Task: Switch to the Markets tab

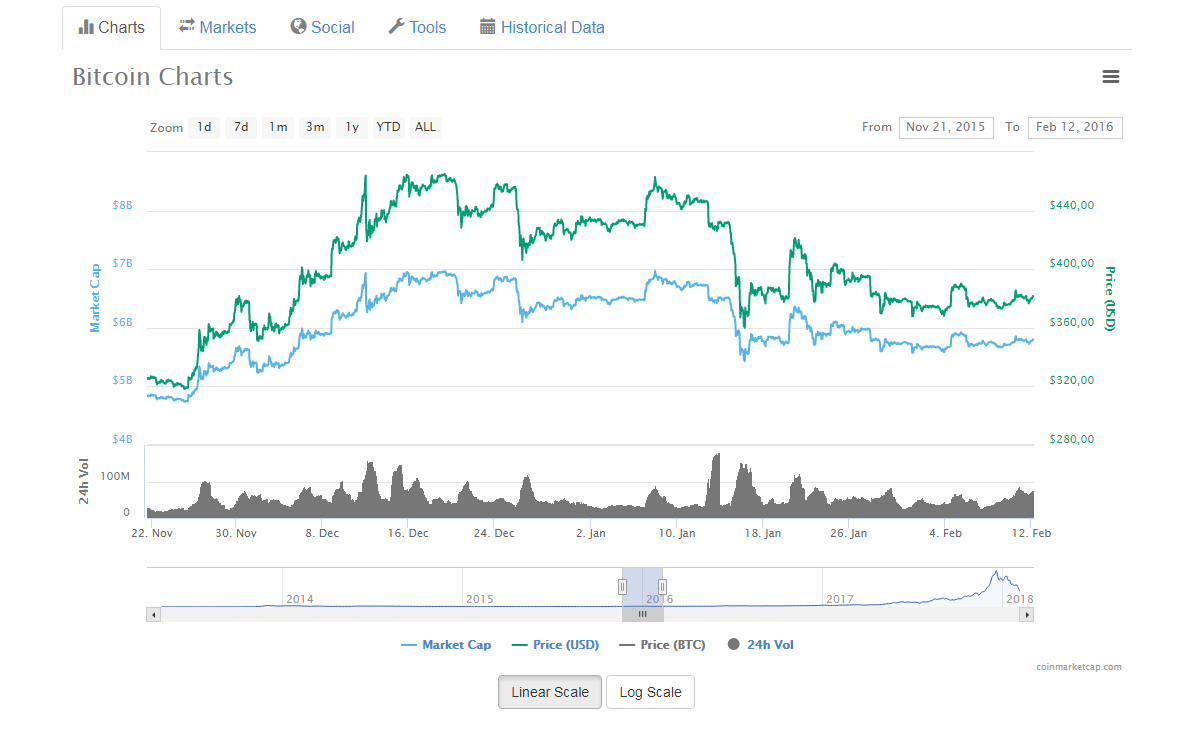Action: coord(218,27)
